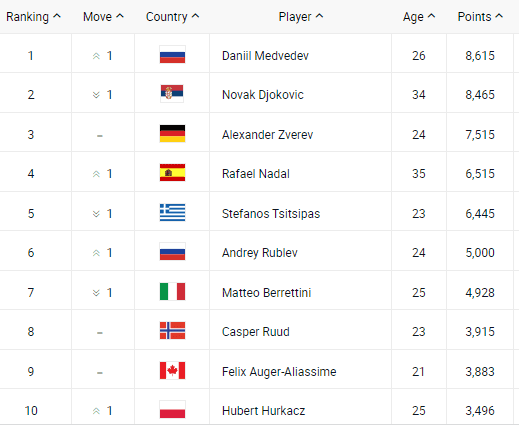Sort table by Move column
This screenshot has width=519, height=425.
(x=103, y=17)
